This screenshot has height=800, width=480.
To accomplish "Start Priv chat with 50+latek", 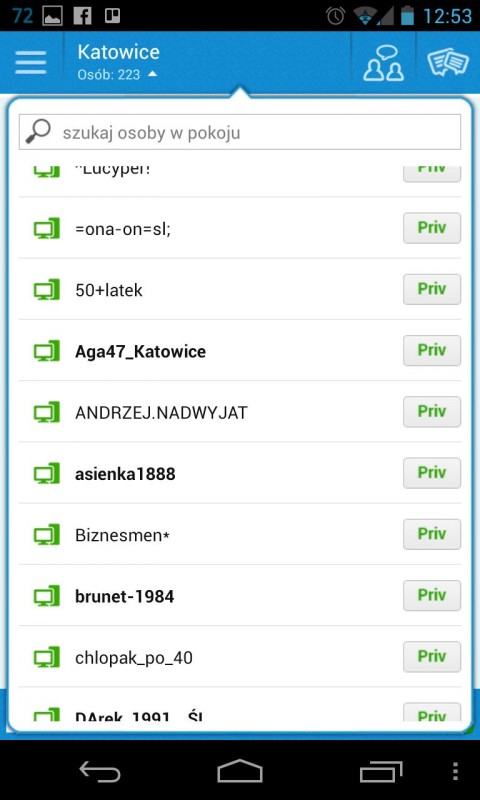I will (x=432, y=289).
